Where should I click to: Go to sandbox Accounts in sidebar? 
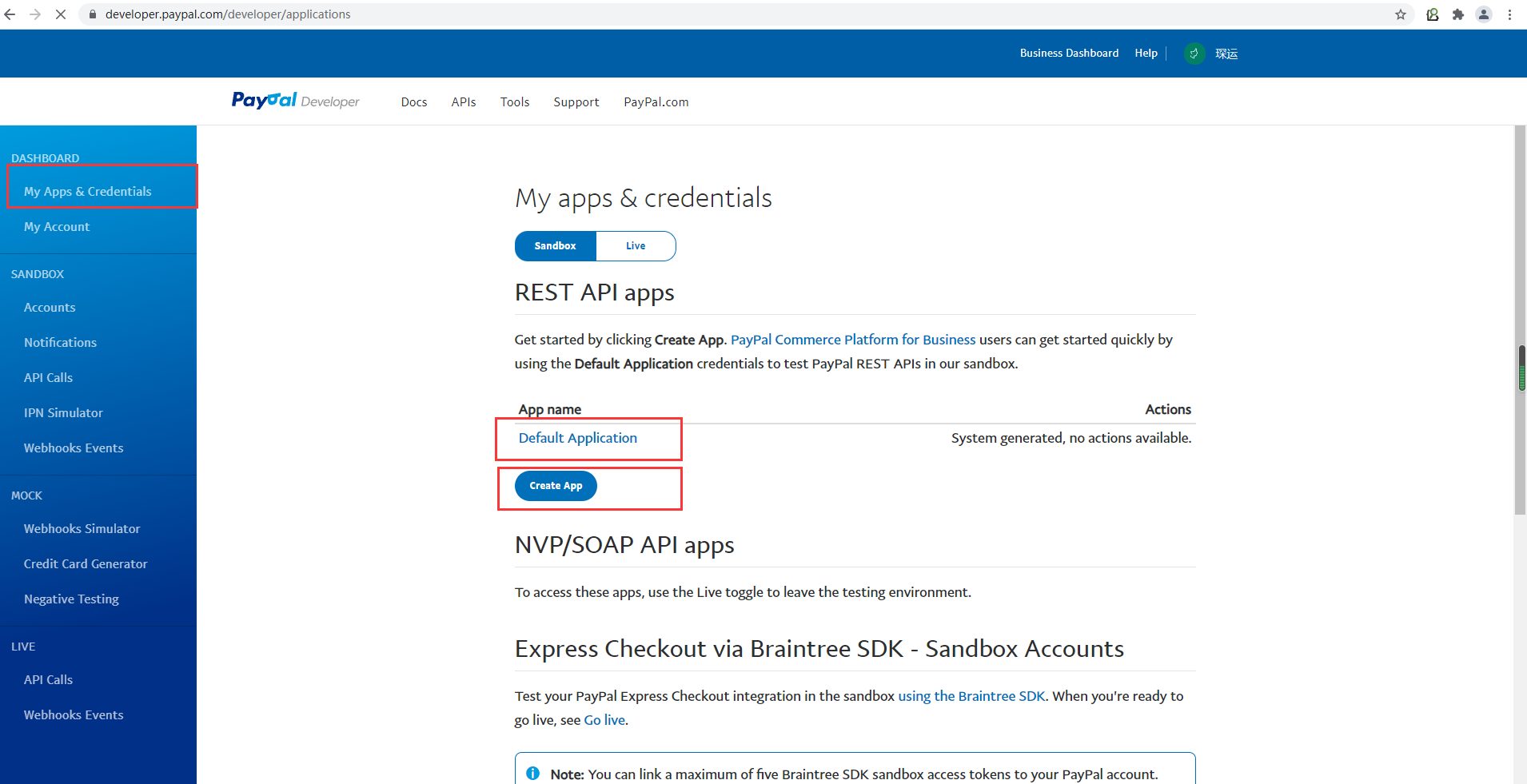click(x=50, y=308)
